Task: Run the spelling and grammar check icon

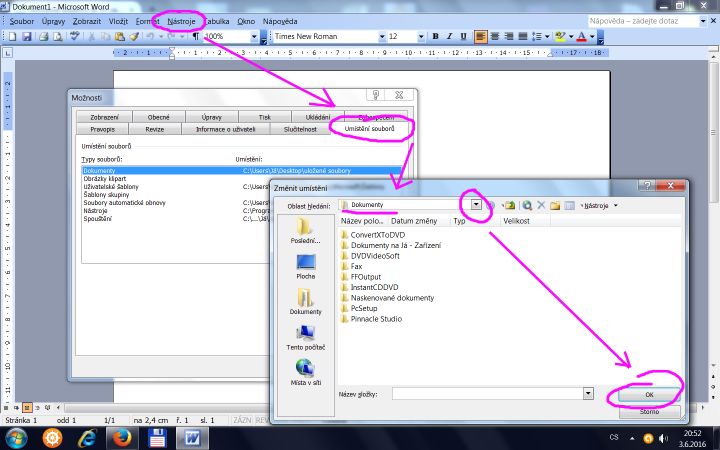Action: tap(74, 36)
